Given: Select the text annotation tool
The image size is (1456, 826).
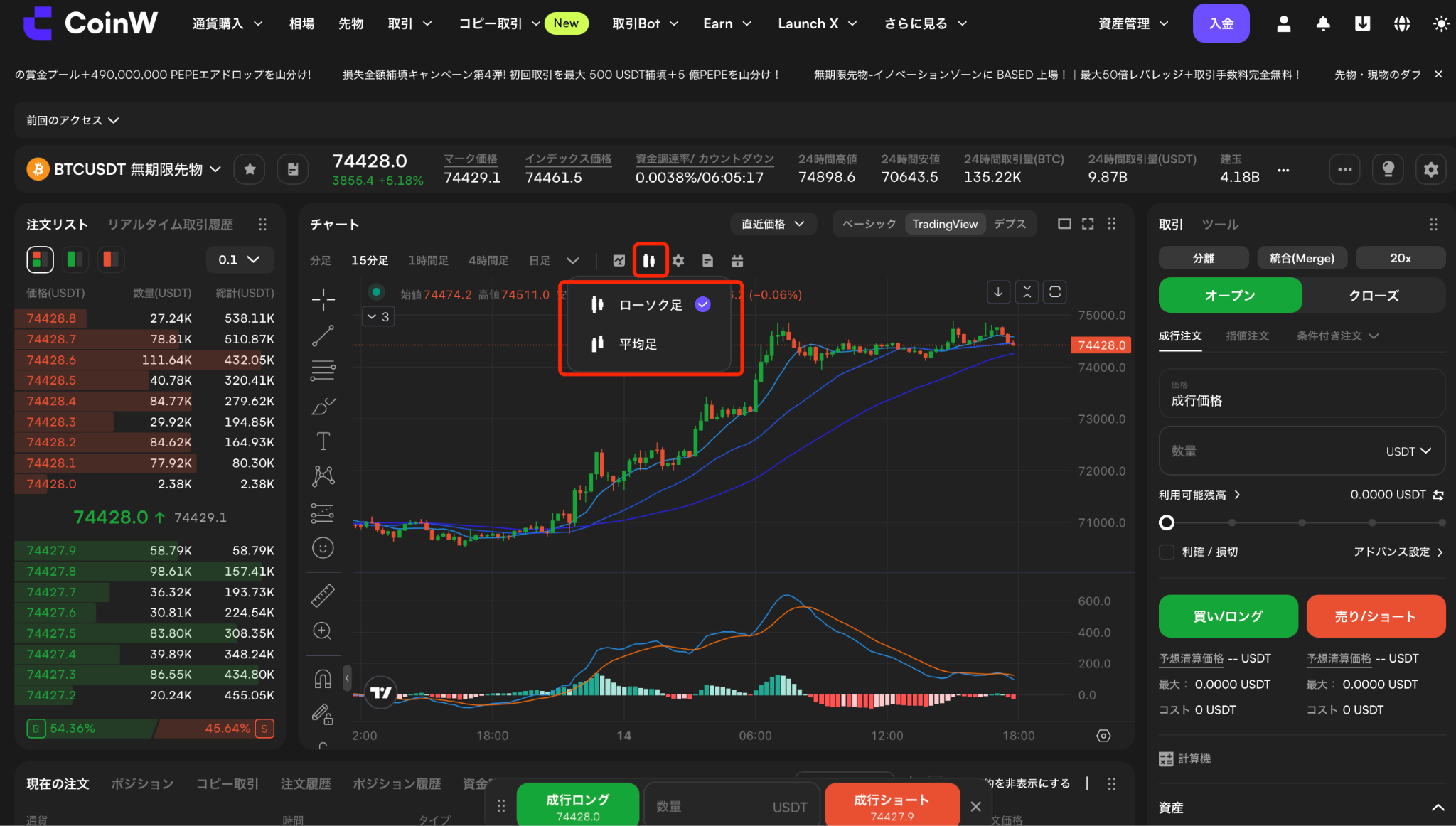Looking at the screenshot, I should (x=323, y=441).
